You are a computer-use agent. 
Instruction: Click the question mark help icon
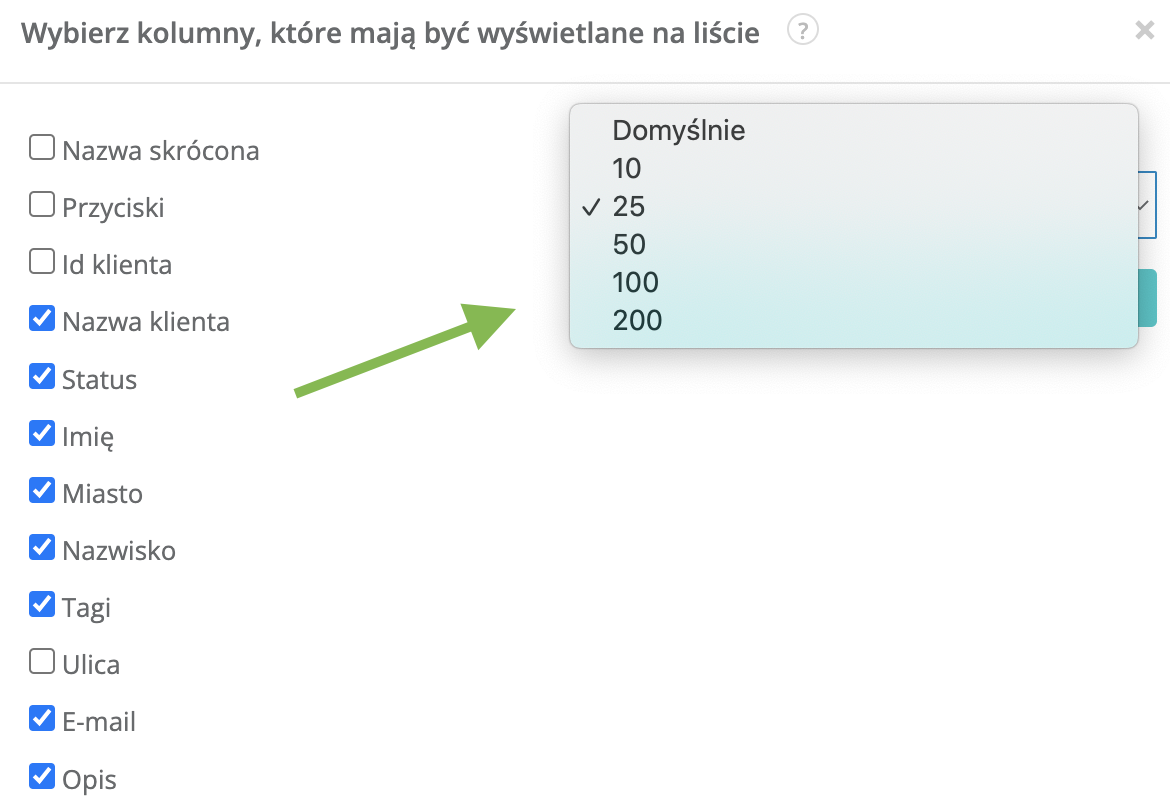802,32
